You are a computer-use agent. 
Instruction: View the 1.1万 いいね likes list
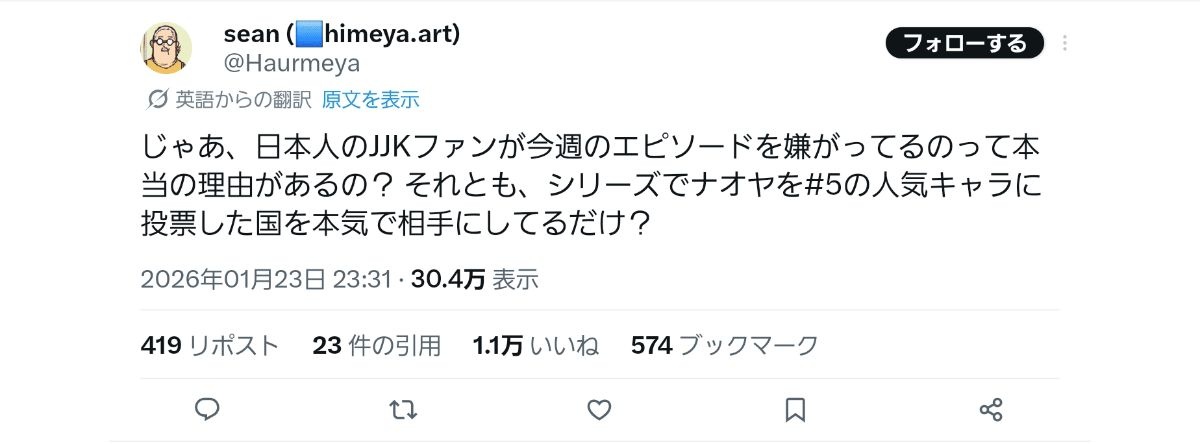[536, 346]
